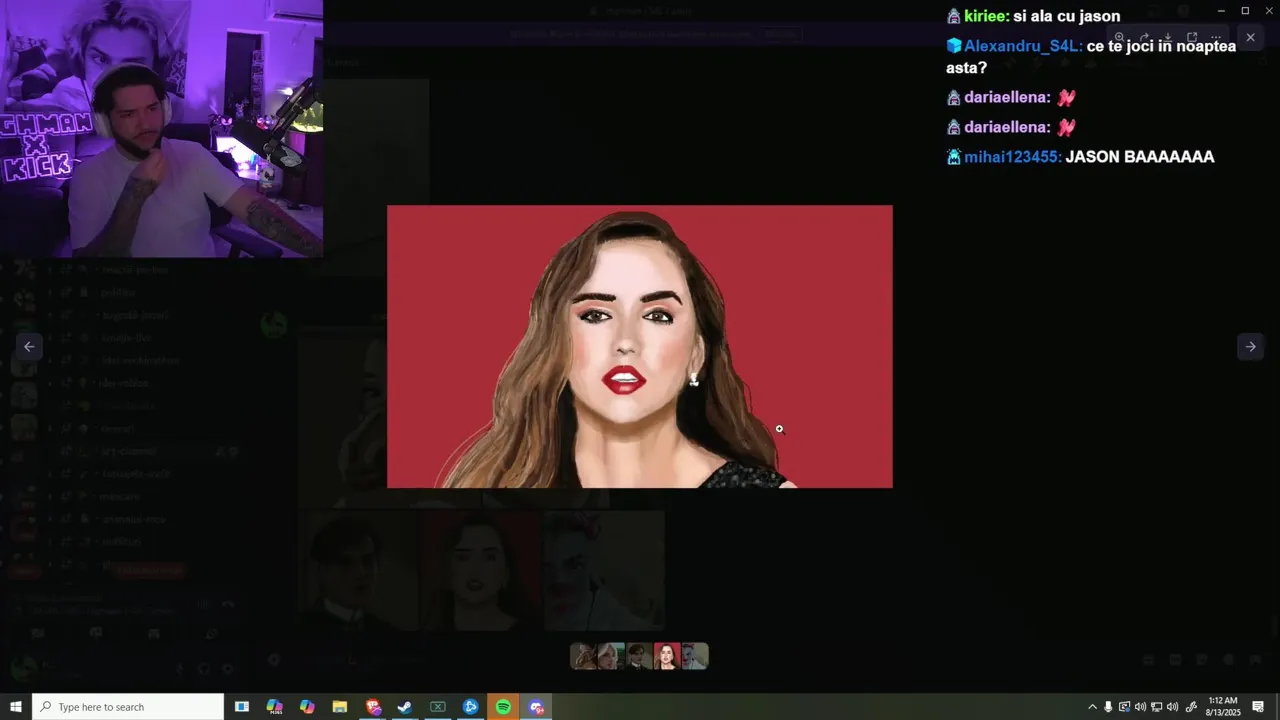Switch to Spotify on the taskbar
The width and height of the screenshot is (1280, 720).
(503, 707)
